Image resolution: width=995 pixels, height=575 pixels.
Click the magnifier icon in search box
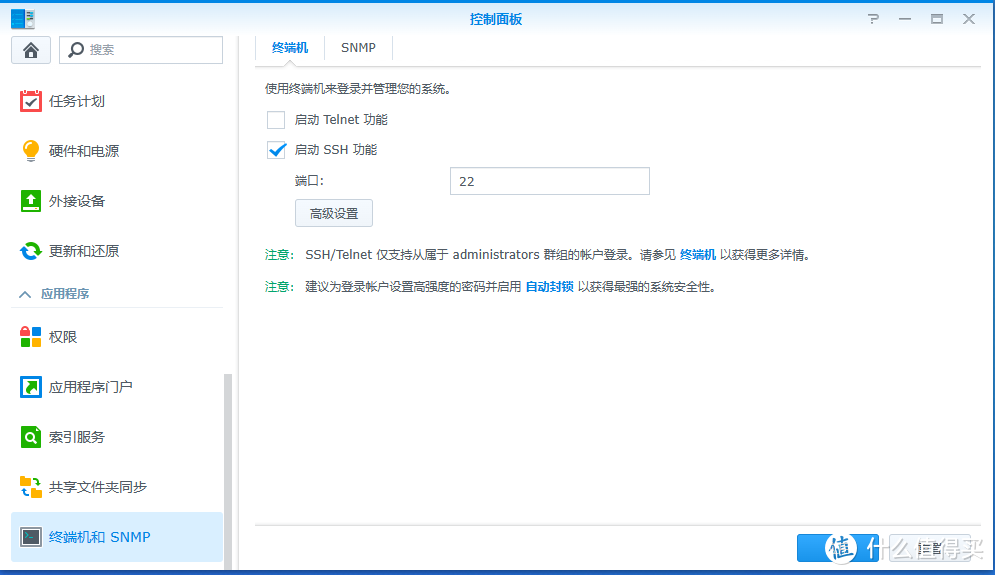click(x=76, y=50)
